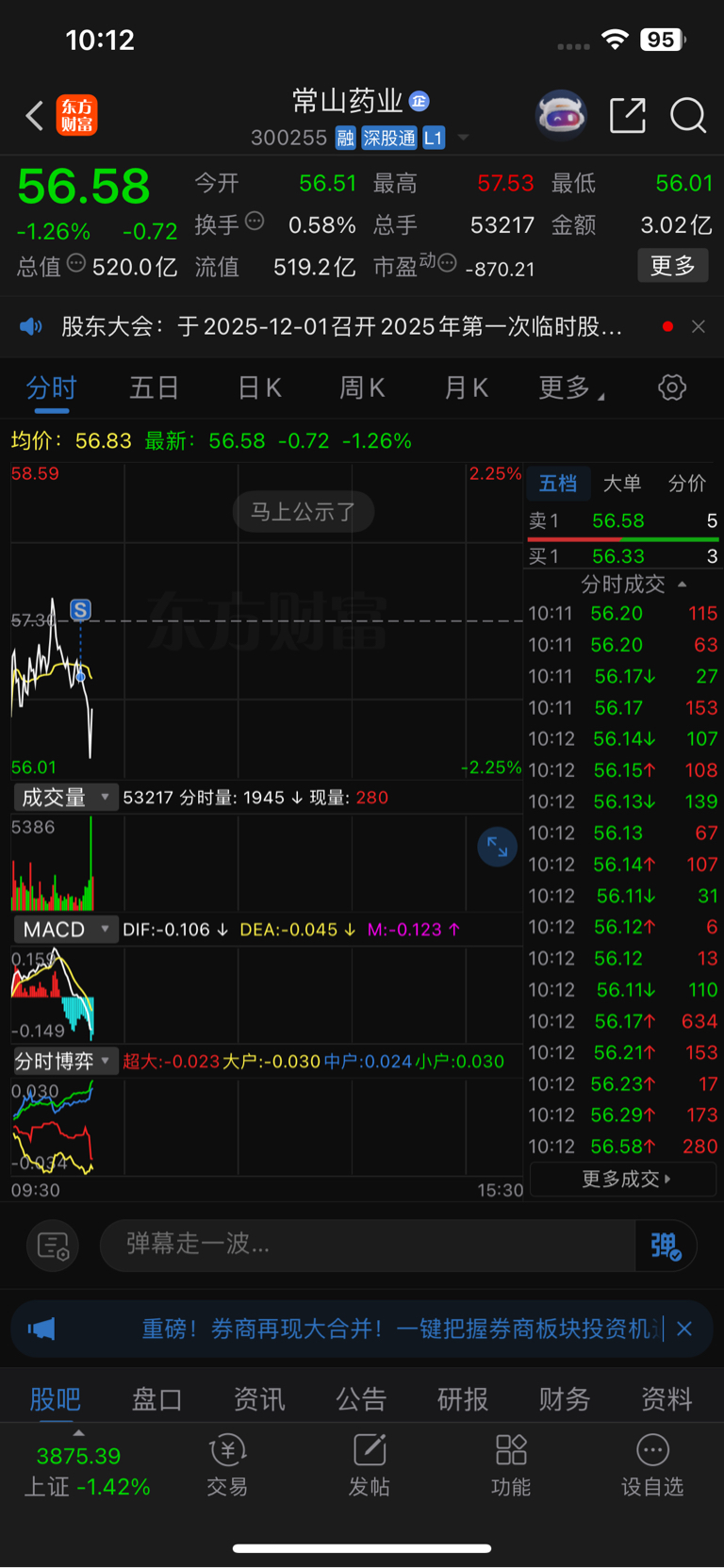Tap the megaphone icon in promo banner
Screen dimensions: 724x1568
coord(41,1329)
